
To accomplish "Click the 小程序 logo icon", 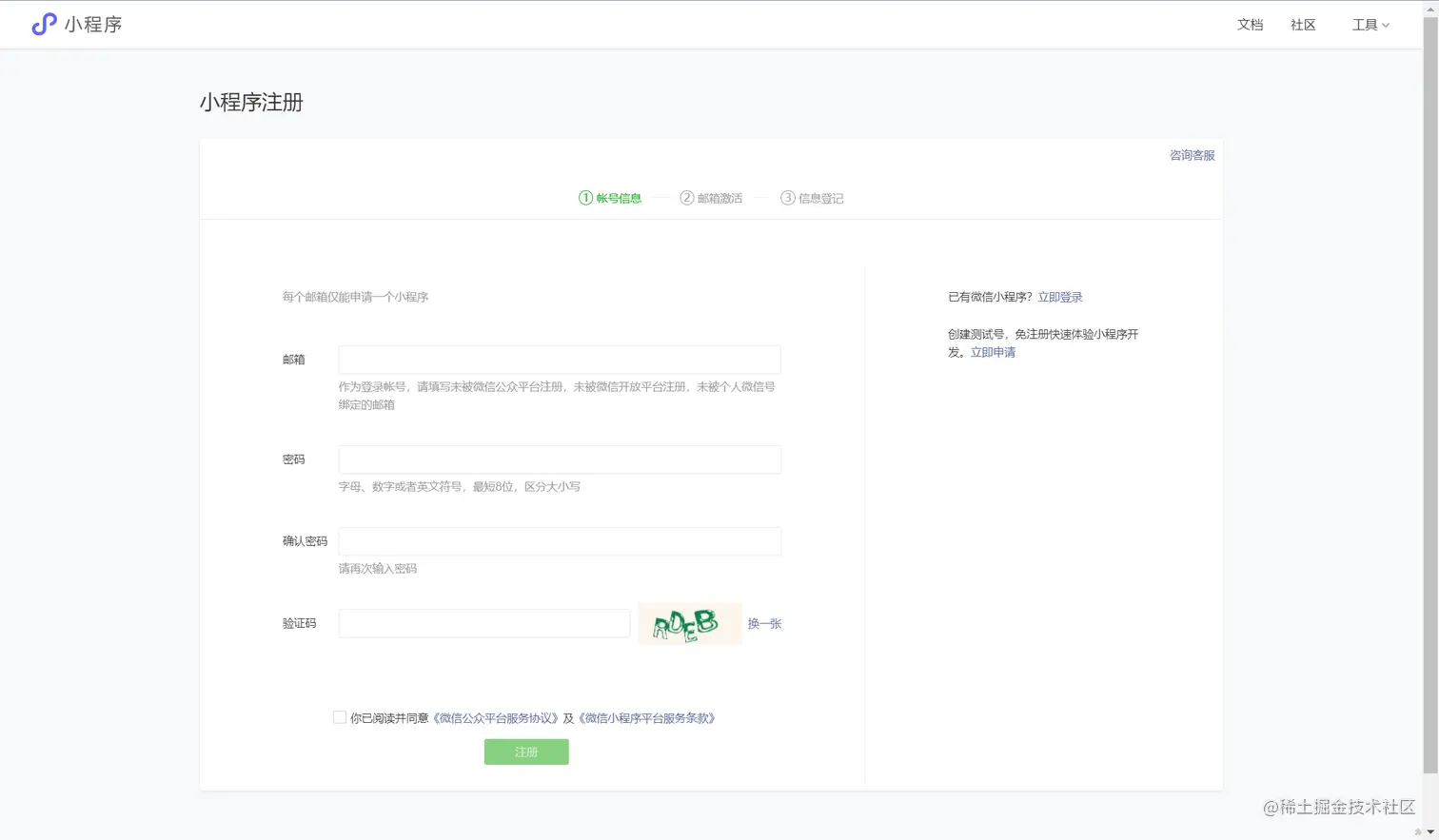I will coord(44,25).
